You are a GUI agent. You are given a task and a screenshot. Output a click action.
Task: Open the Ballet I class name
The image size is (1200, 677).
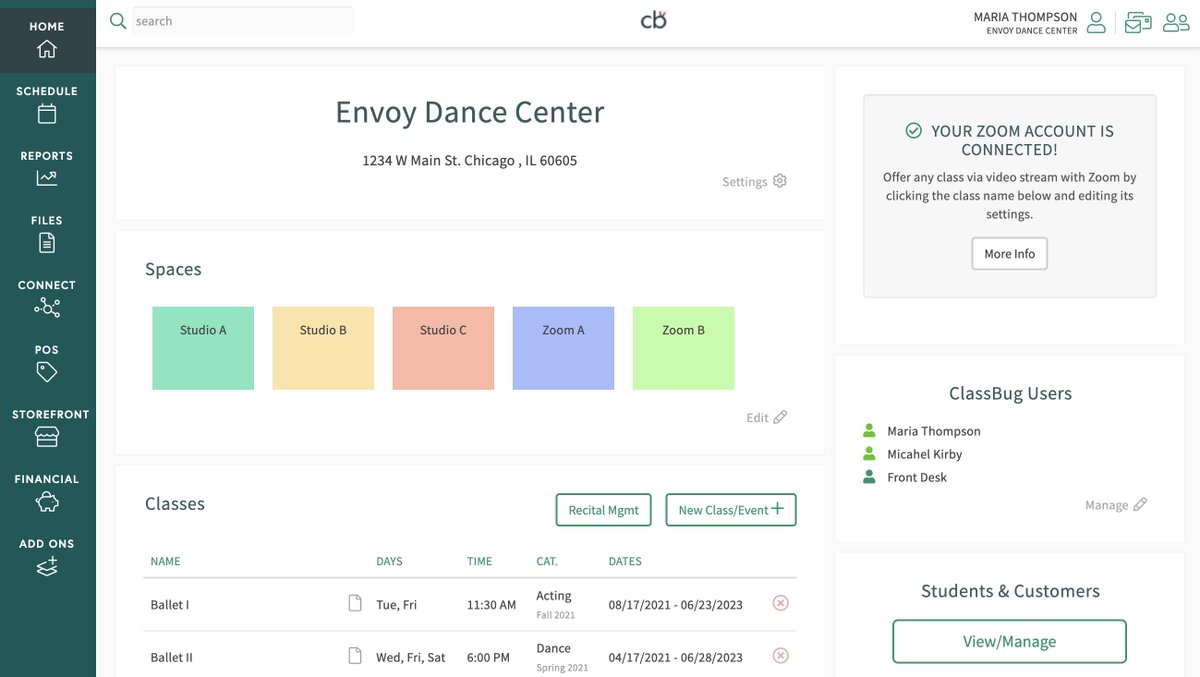(170, 605)
